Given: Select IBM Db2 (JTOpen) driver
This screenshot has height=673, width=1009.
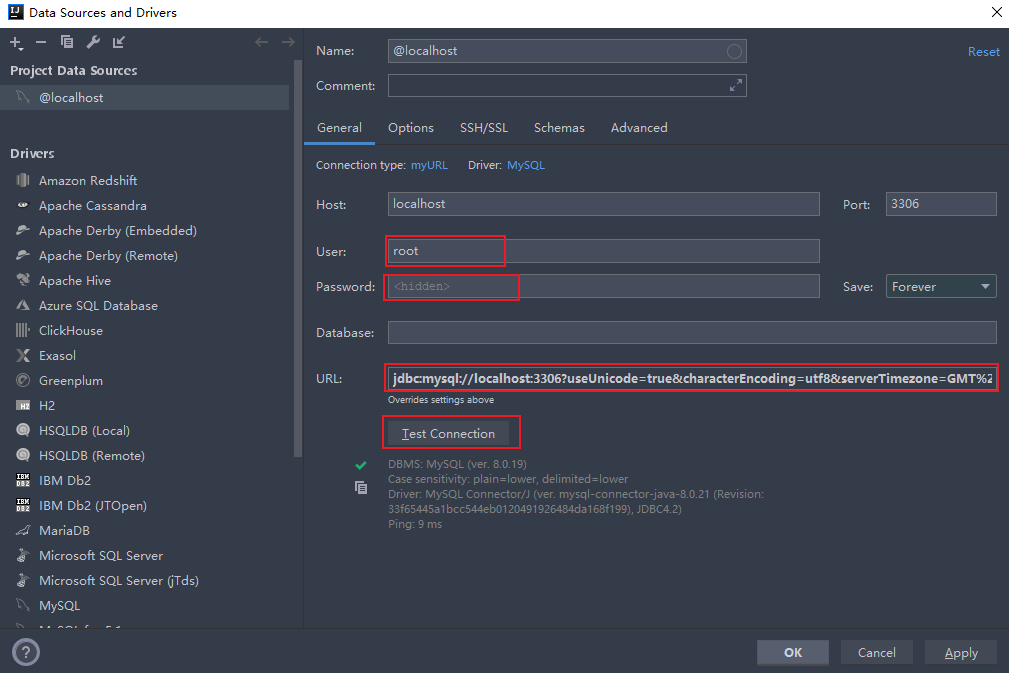Looking at the screenshot, I should click(x=93, y=506).
